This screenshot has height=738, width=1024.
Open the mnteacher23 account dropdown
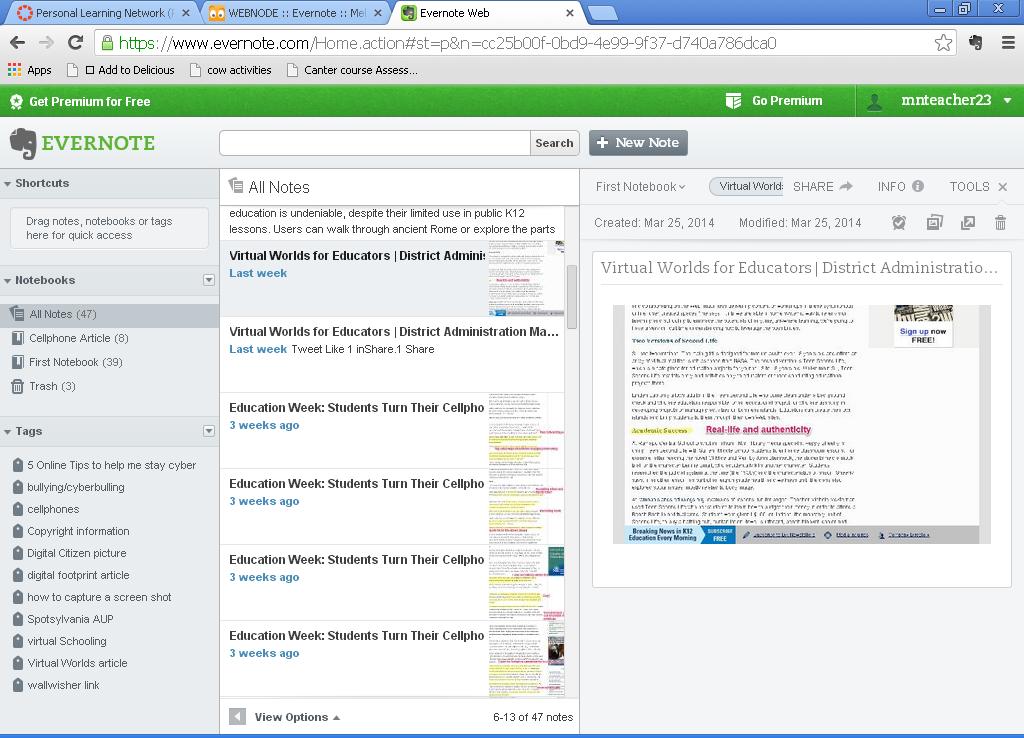click(1008, 101)
